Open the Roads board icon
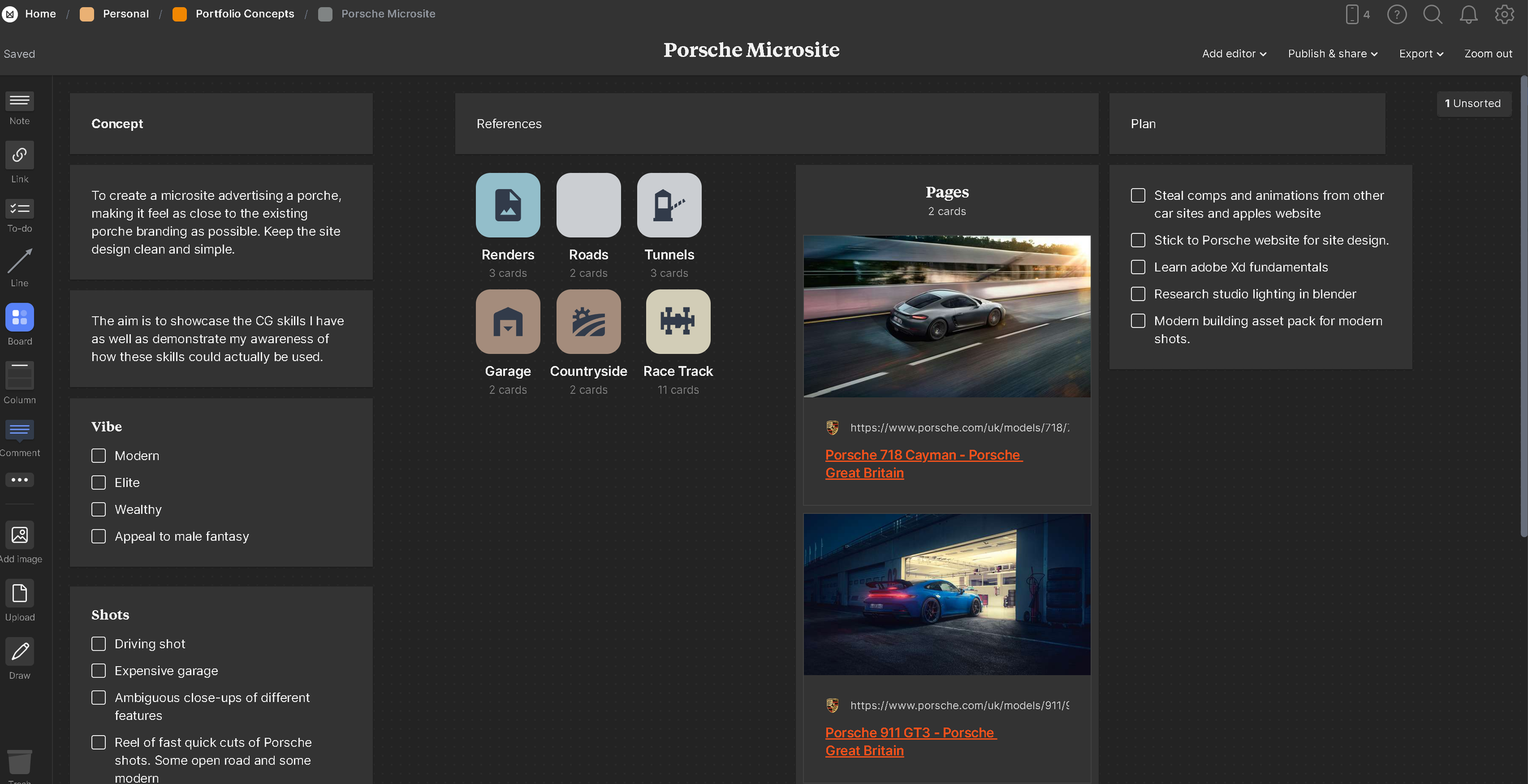 (589, 205)
